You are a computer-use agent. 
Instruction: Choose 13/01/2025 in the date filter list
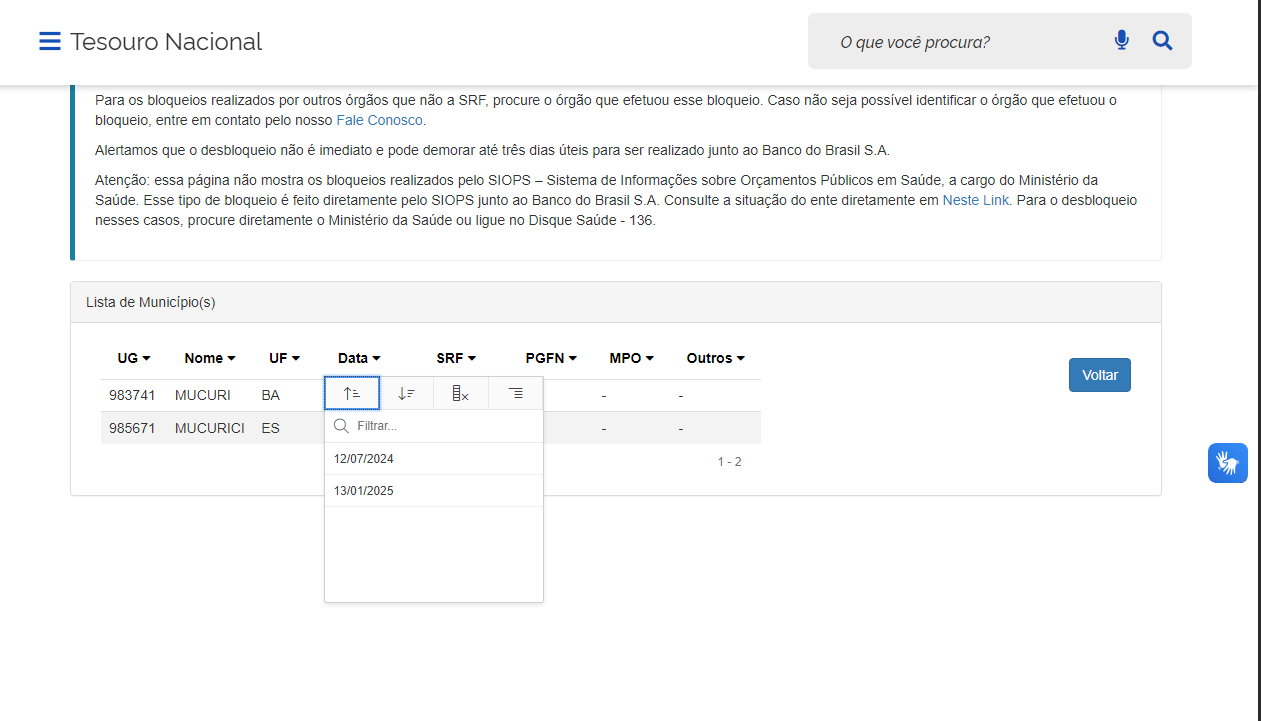364,491
